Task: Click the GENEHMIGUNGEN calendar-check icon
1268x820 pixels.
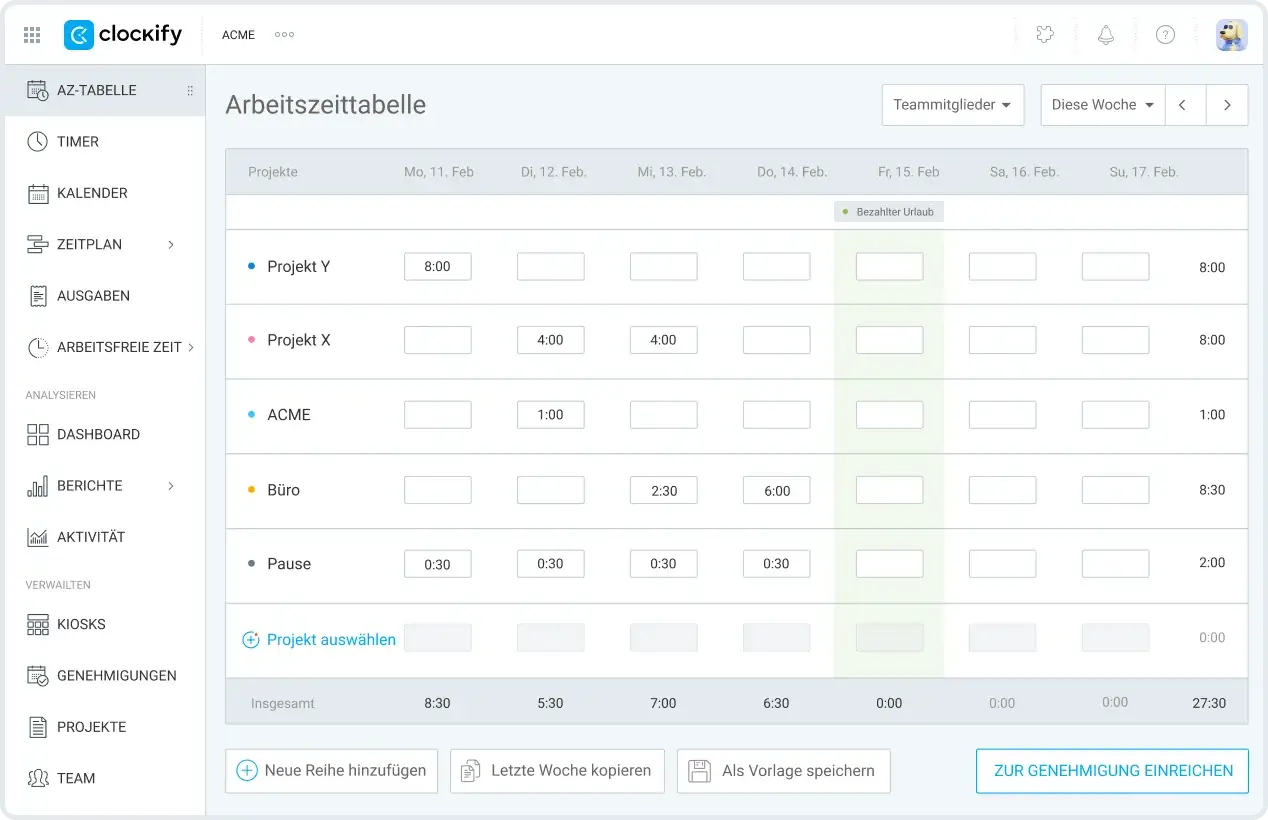Action: [x=38, y=676]
